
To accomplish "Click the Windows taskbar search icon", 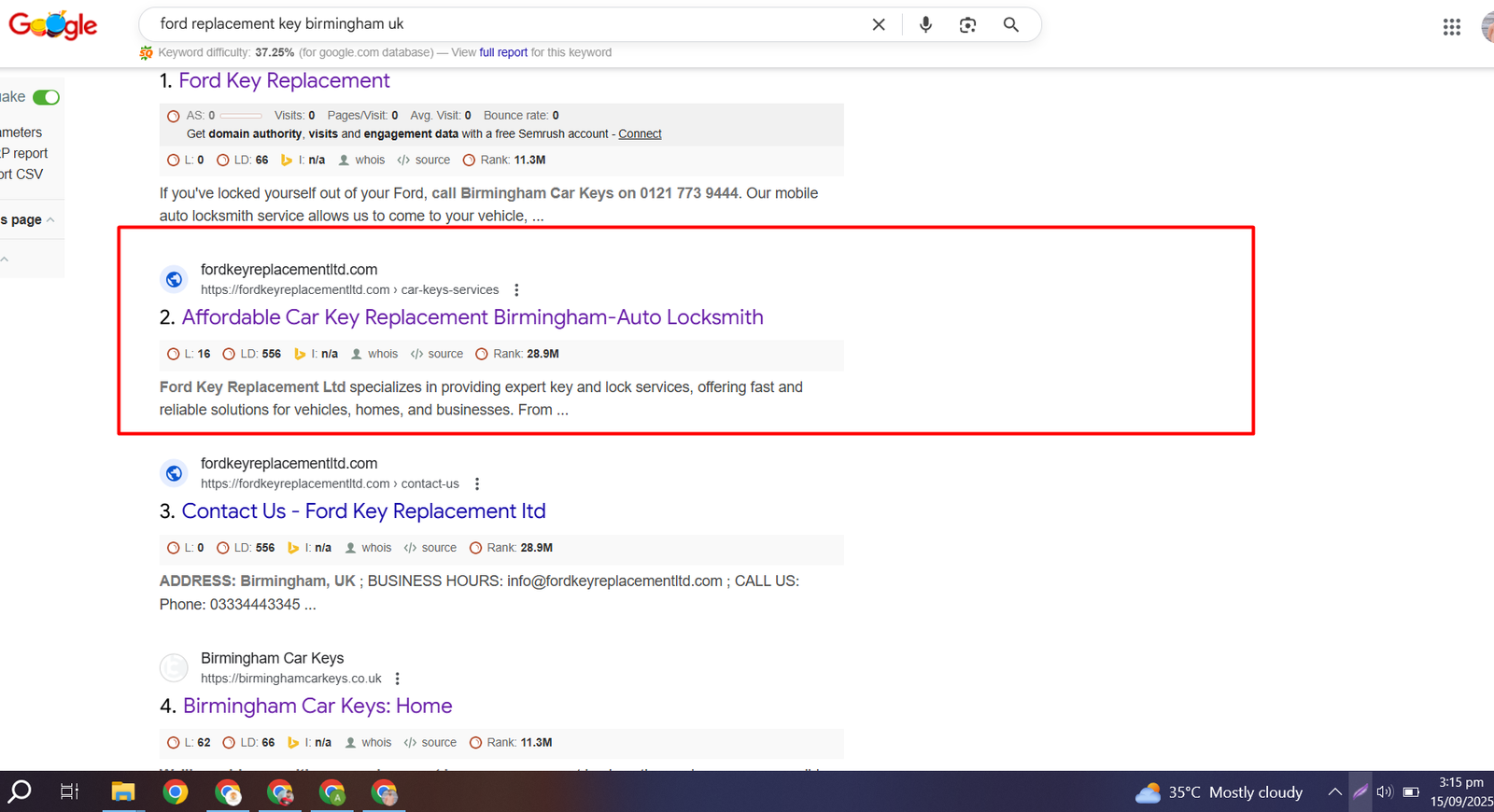I will click(21, 792).
